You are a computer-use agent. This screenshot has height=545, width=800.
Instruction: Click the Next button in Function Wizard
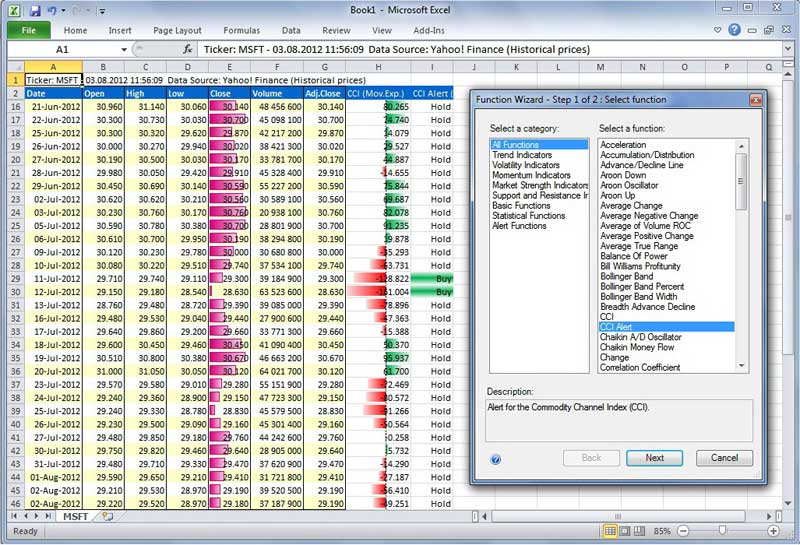pyautogui.click(x=654, y=458)
